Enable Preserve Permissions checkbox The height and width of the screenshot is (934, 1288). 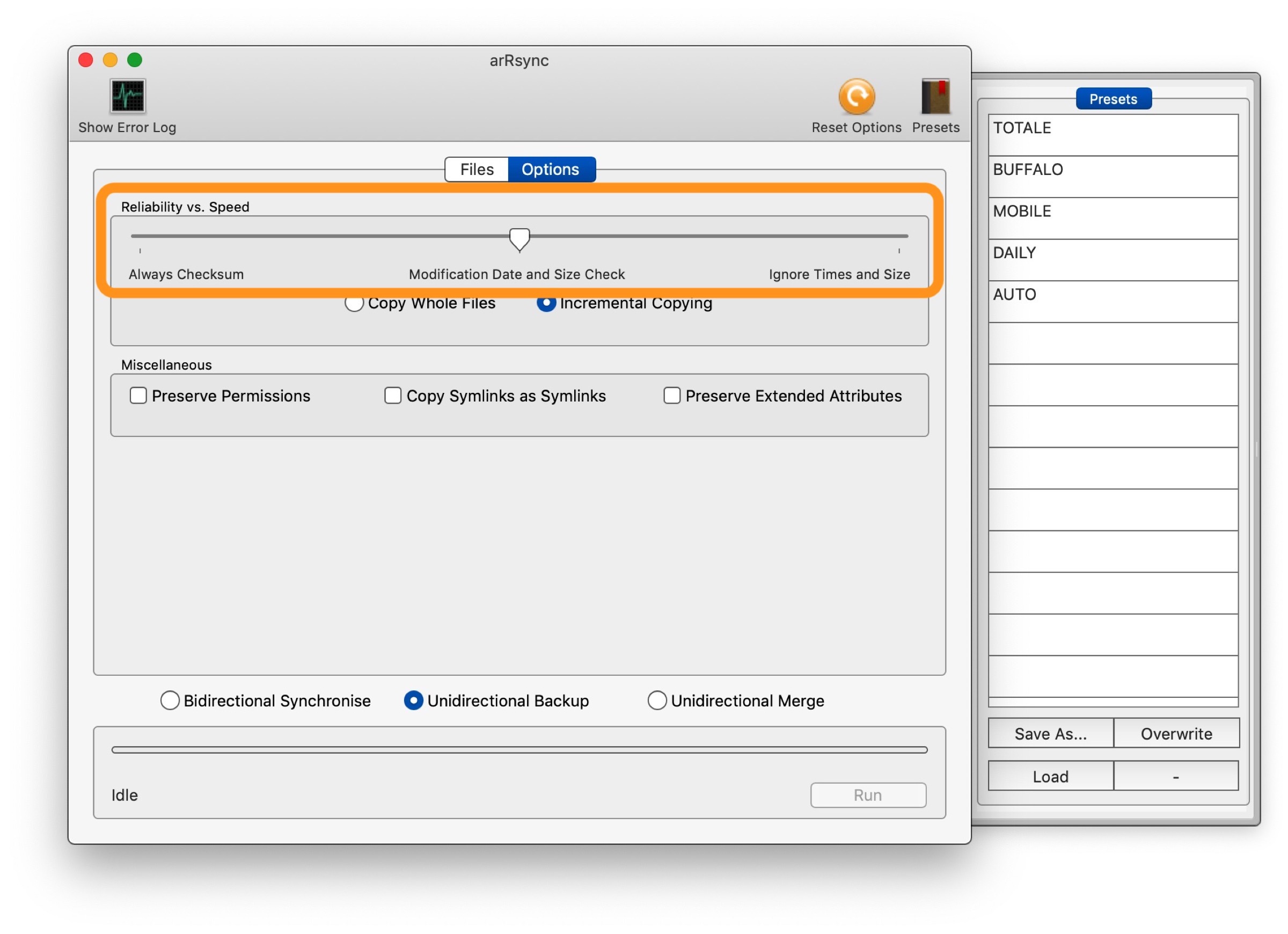coord(138,396)
